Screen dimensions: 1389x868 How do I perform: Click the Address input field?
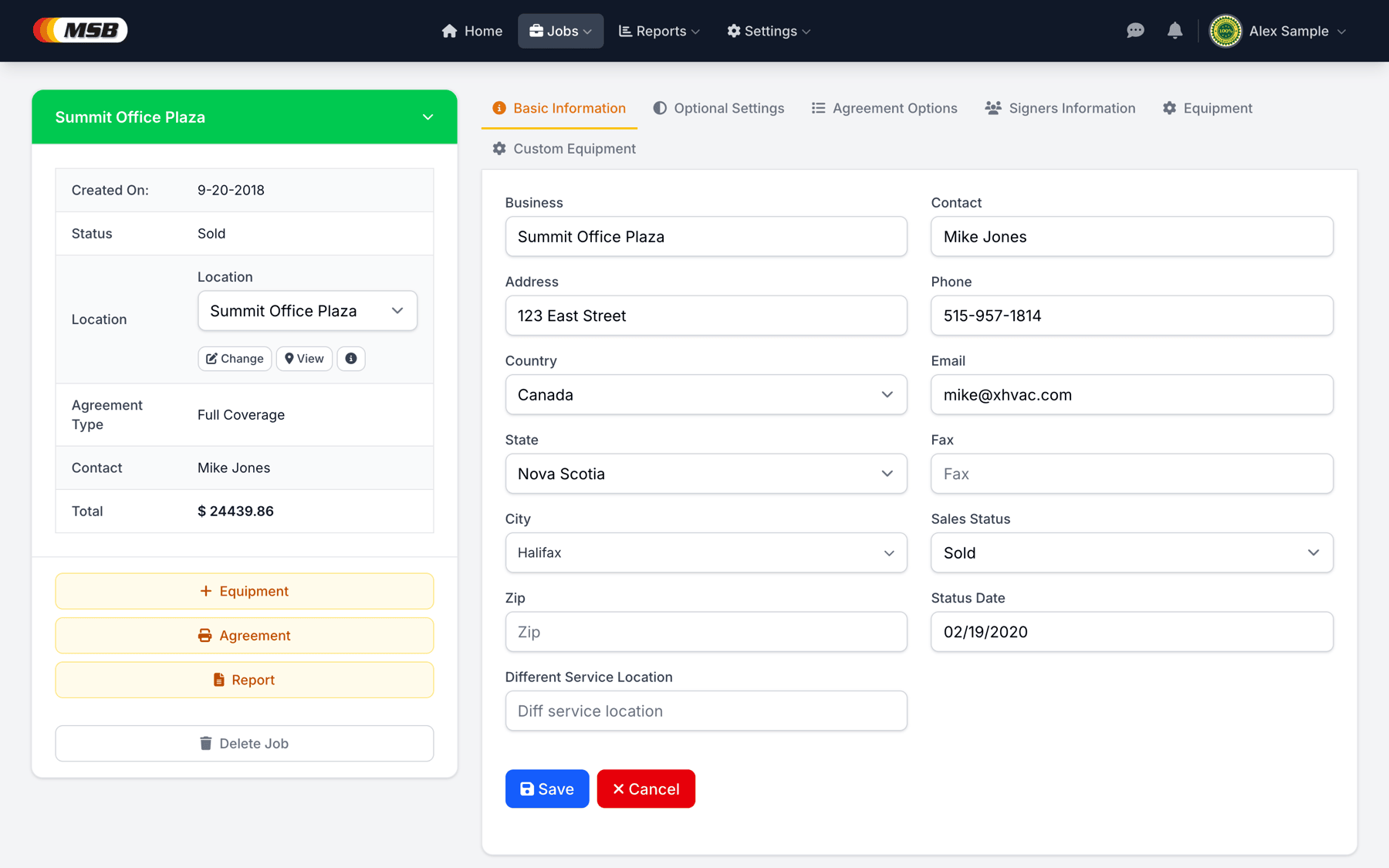point(706,316)
